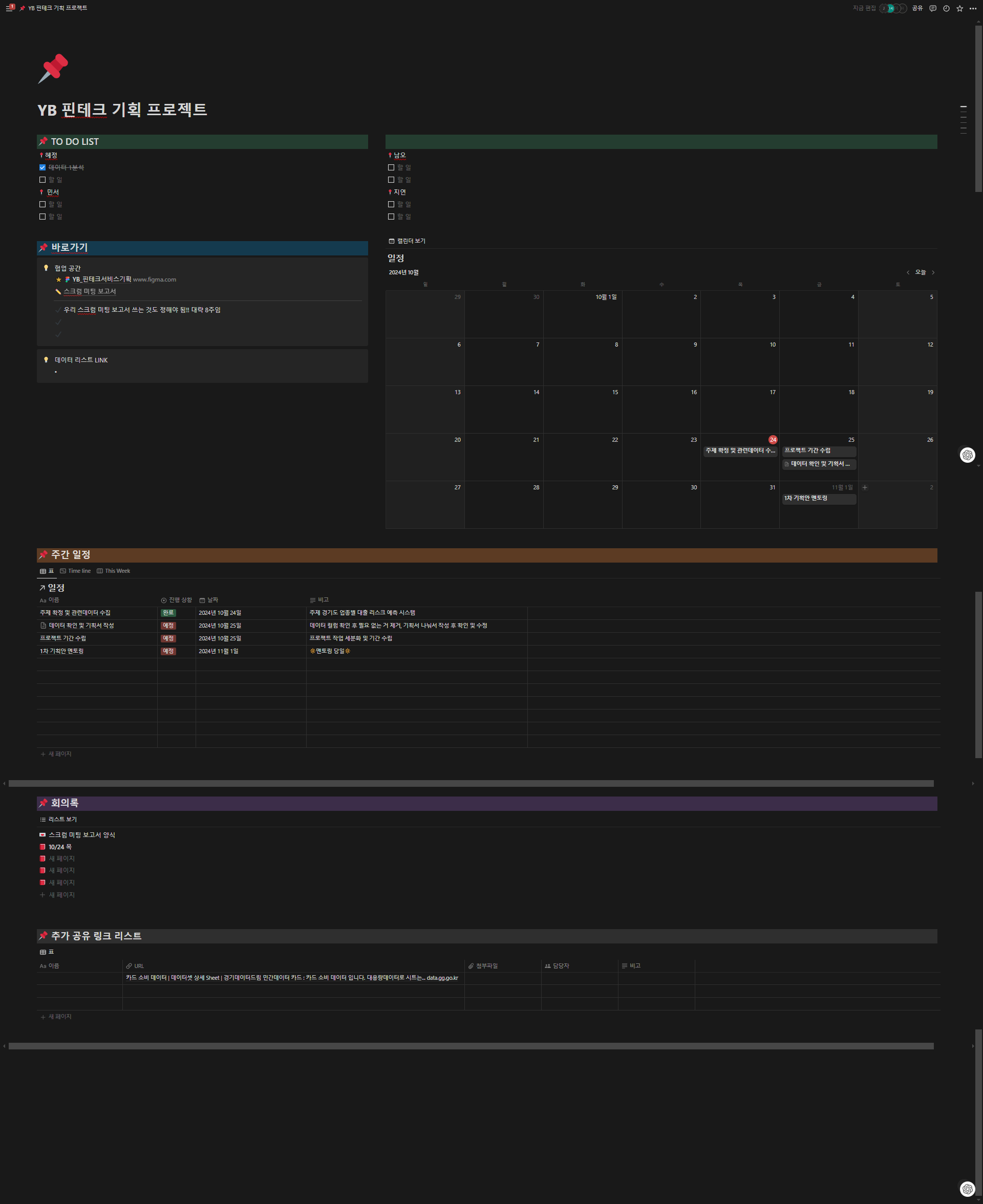Open page update history clock icon
This screenshot has height=1204, width=983.
pos(946,9)
